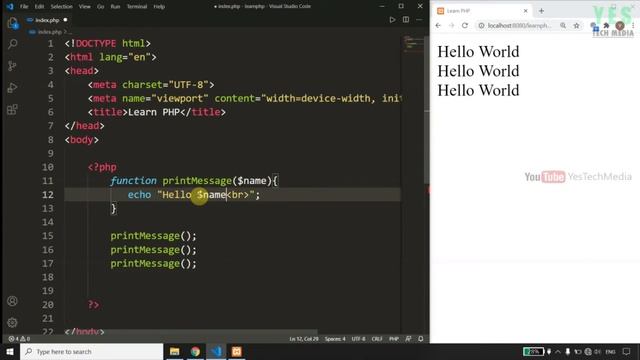Open the Windows Start menu

tap(9, 351)
